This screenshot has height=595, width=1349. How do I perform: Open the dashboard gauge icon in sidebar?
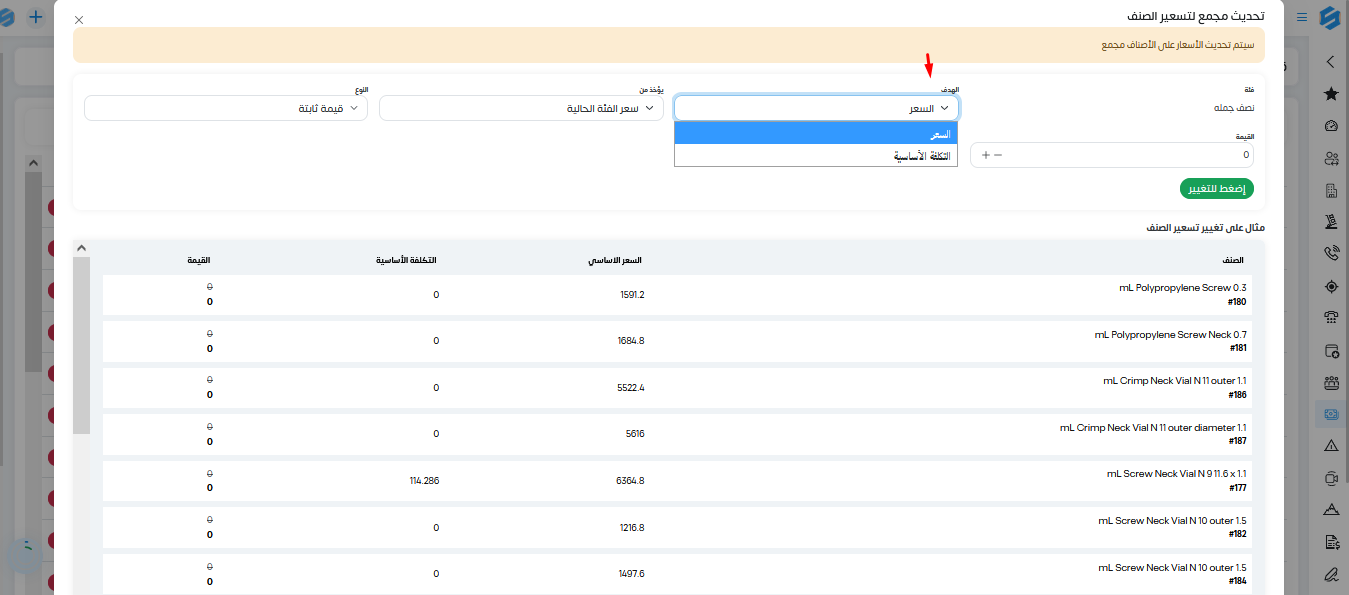point(1330,126)
